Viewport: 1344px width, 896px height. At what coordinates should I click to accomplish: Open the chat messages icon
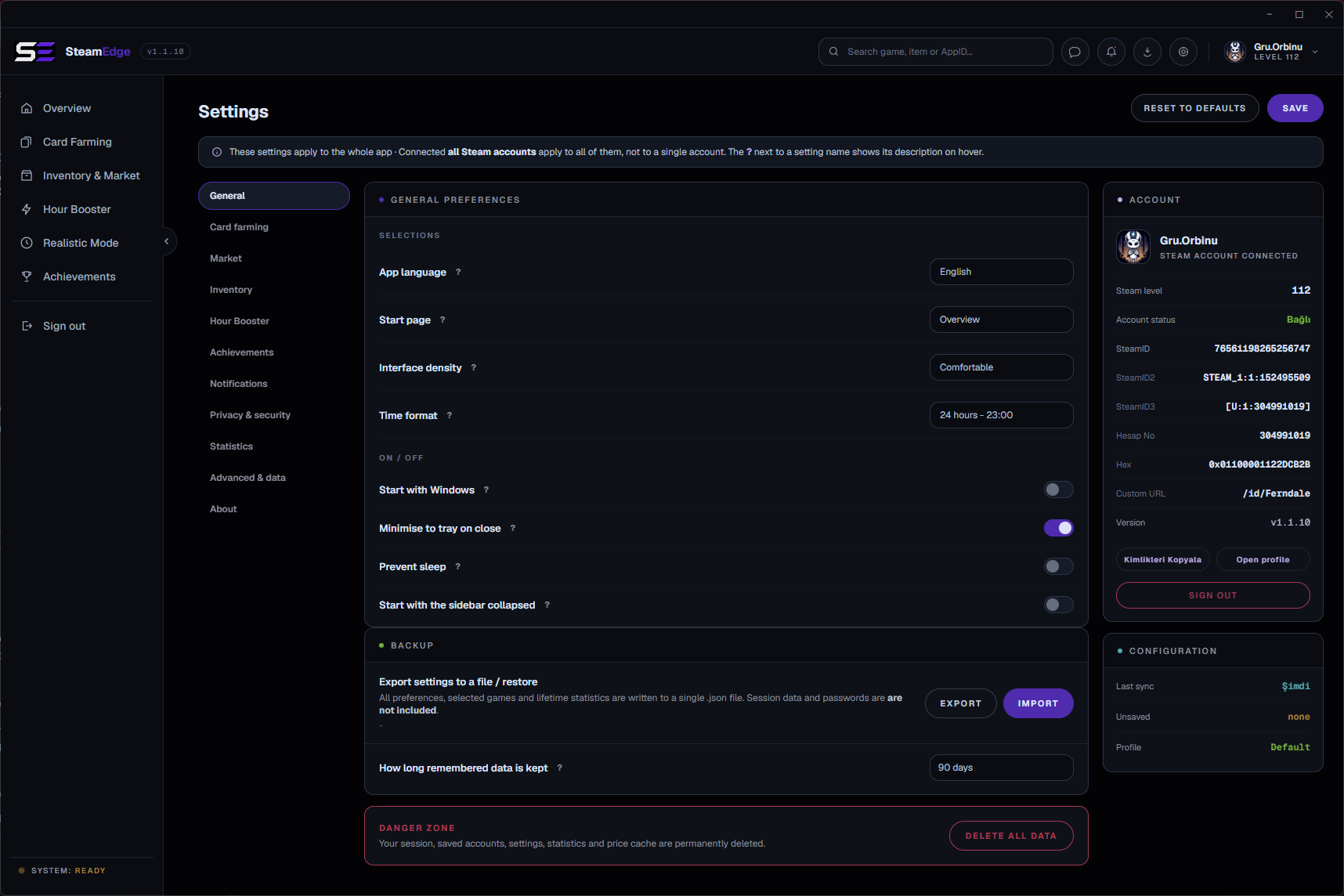point(1075,52)
